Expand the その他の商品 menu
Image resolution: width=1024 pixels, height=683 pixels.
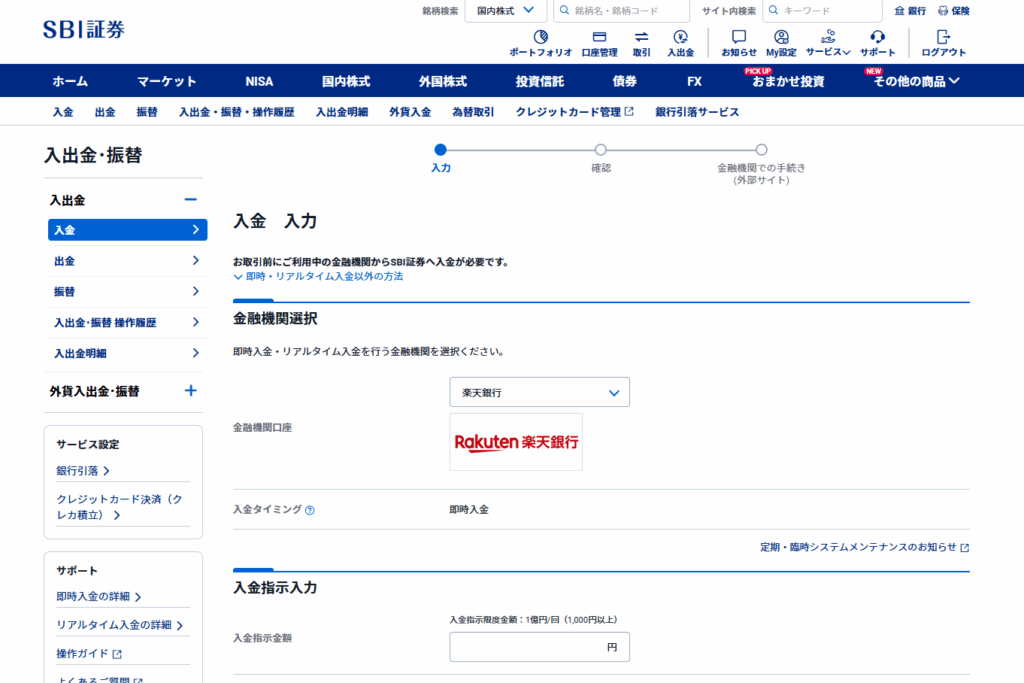(917, 81)
